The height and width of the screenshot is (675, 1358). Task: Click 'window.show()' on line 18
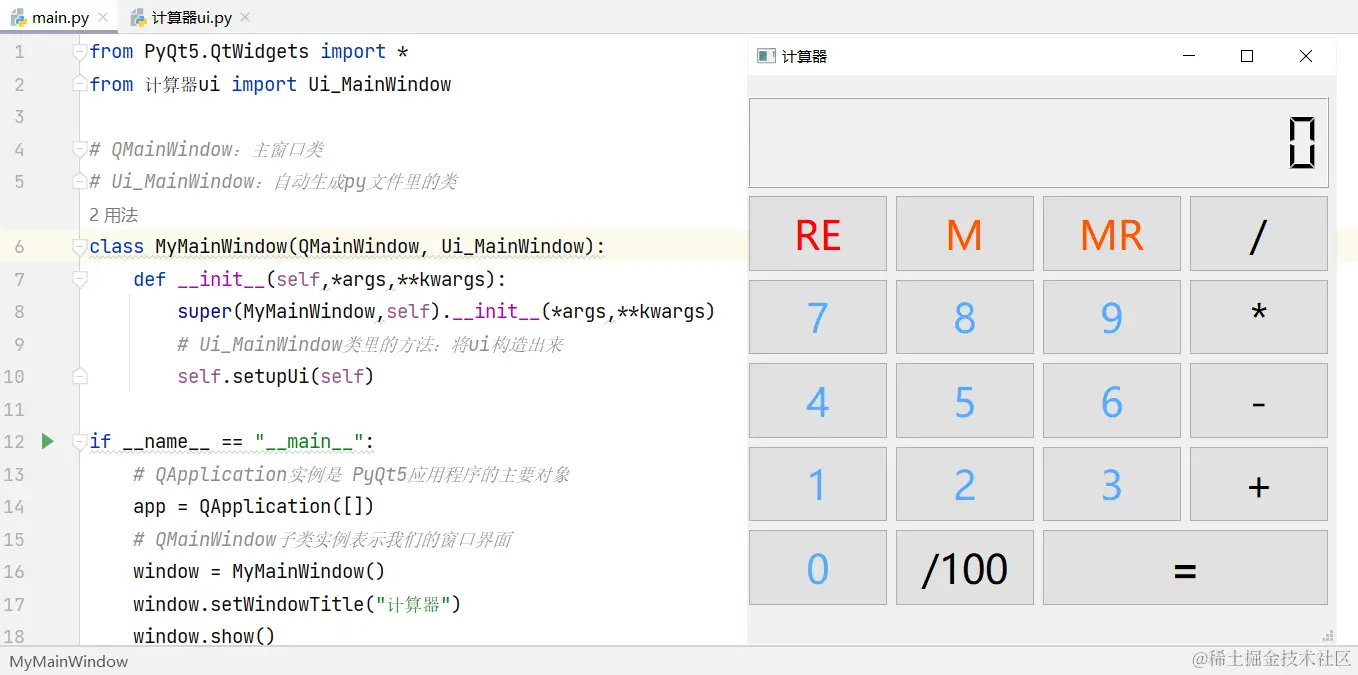(204, 636)
